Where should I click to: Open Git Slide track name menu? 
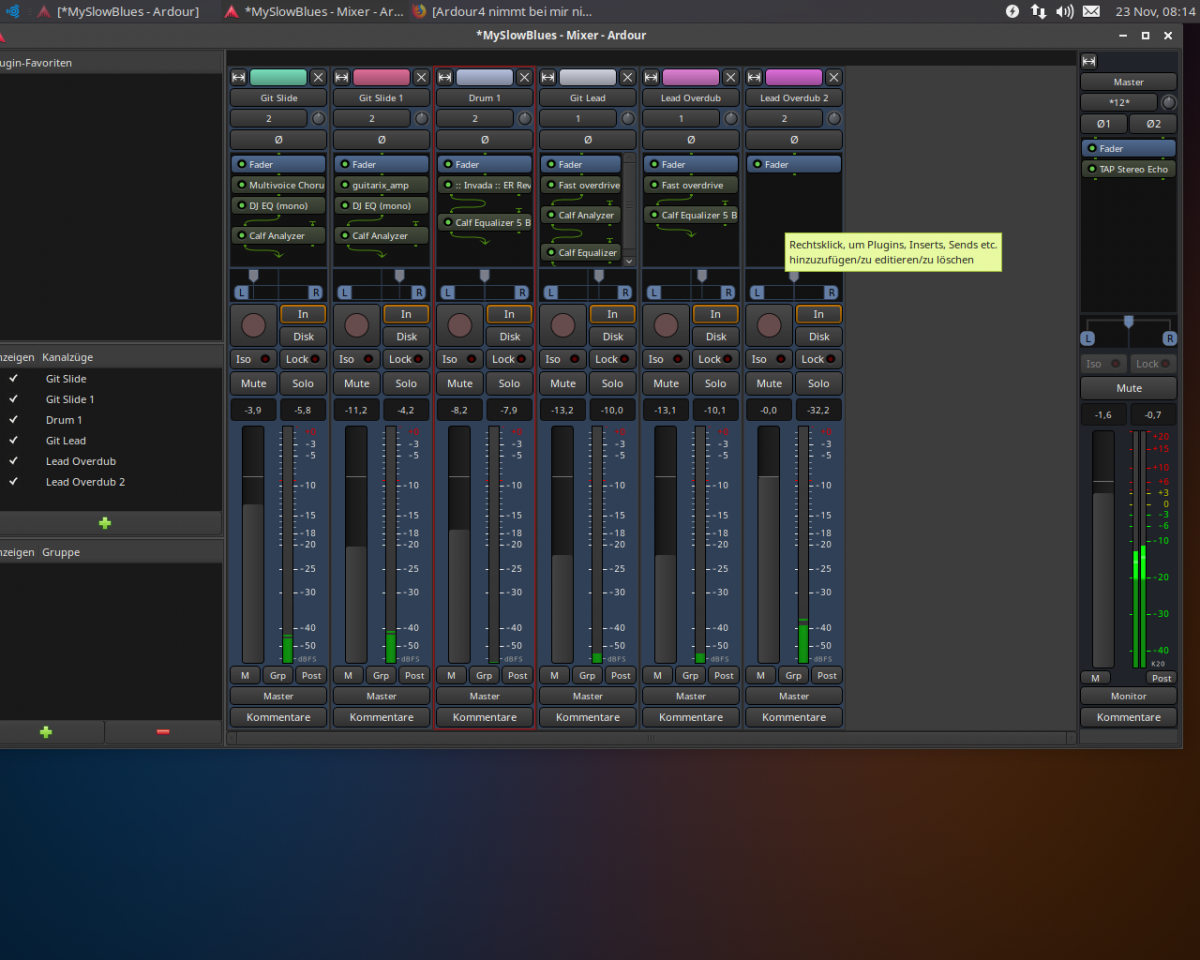point(279,98)
